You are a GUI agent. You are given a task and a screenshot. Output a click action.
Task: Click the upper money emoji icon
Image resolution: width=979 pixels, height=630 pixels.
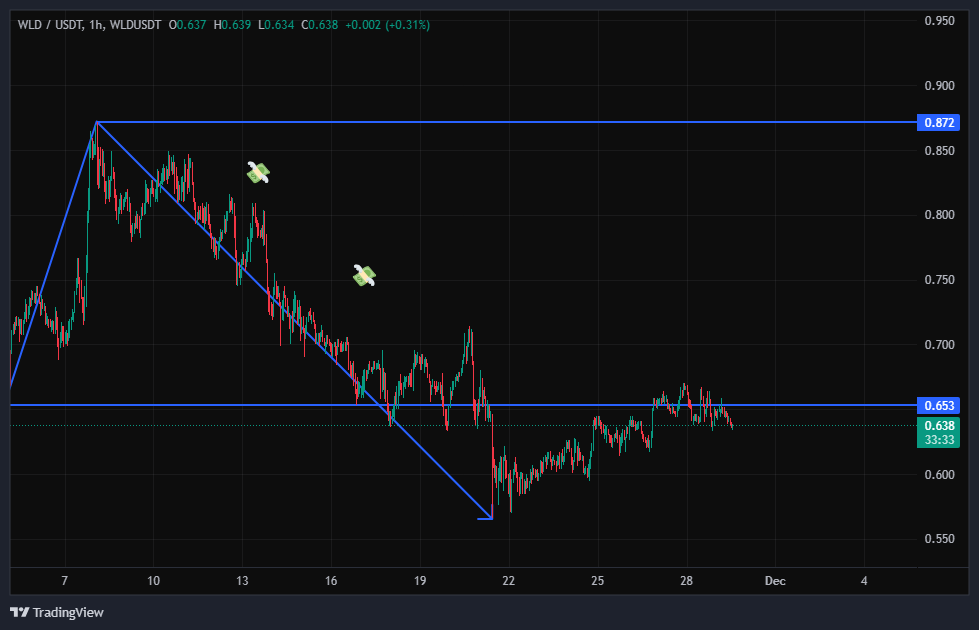coord(259,172)
